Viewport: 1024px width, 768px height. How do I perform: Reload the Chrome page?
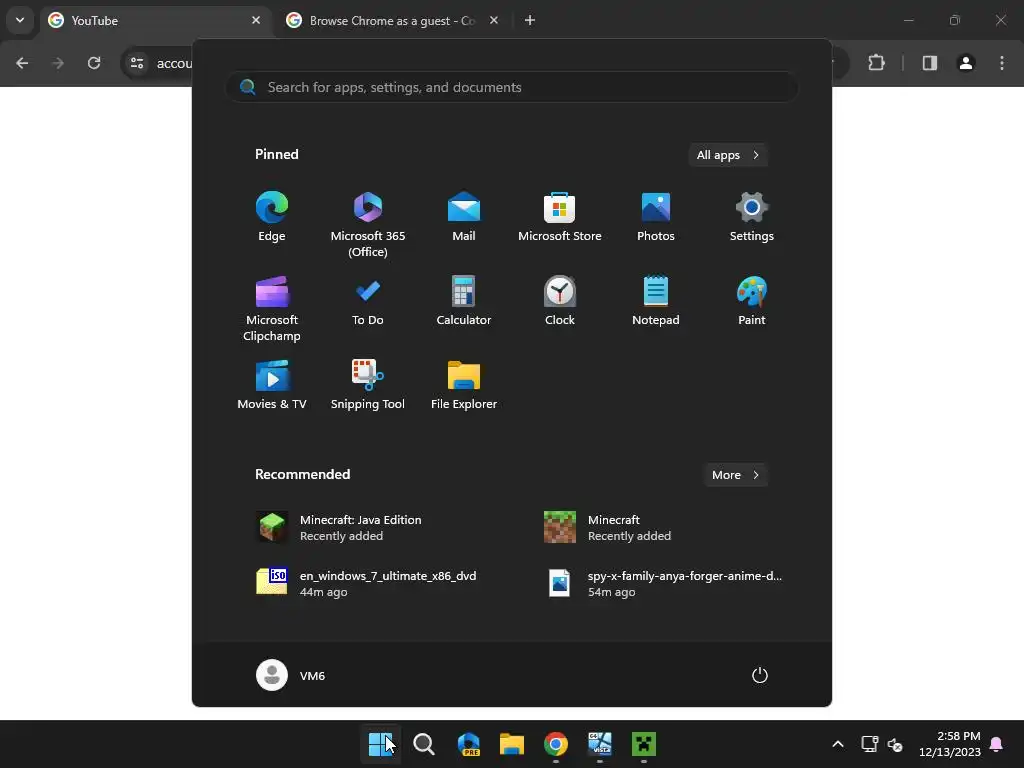[x=94, y=63]
